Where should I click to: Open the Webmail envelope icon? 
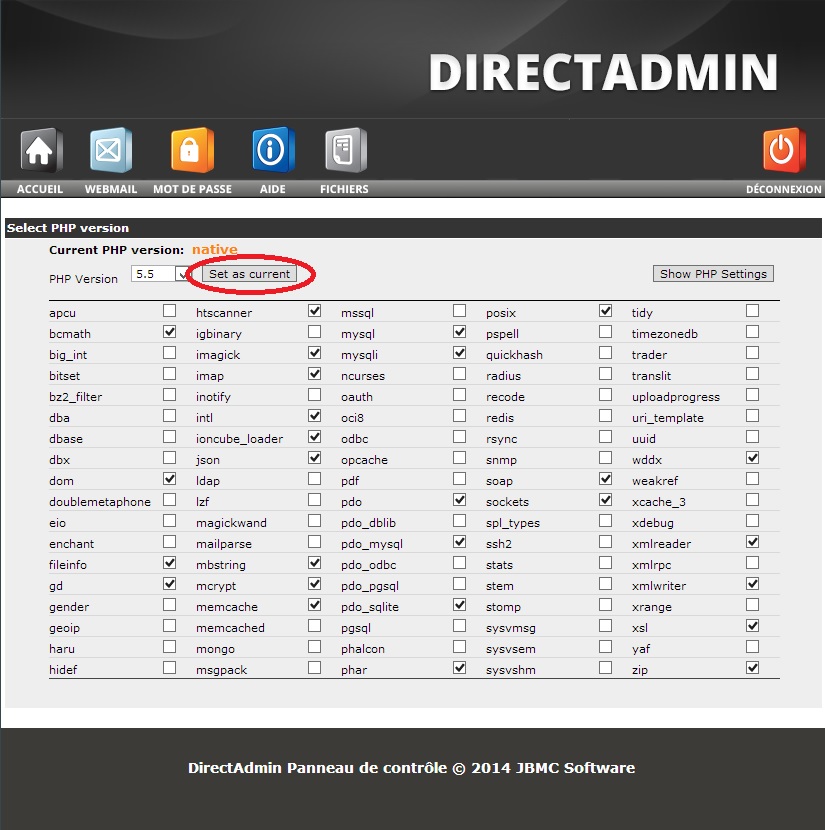[111, 150]
